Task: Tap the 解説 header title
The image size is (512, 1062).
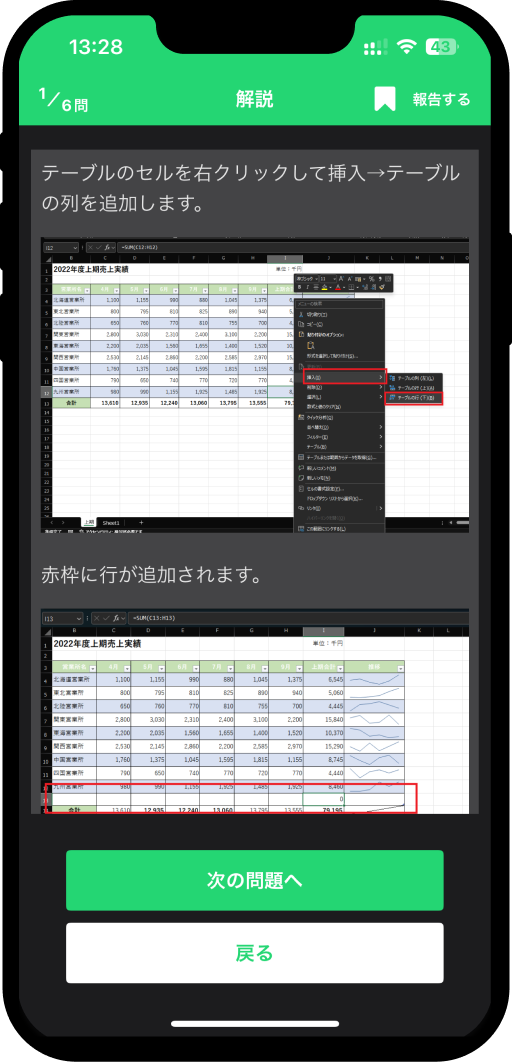Action: coord(255,100)
